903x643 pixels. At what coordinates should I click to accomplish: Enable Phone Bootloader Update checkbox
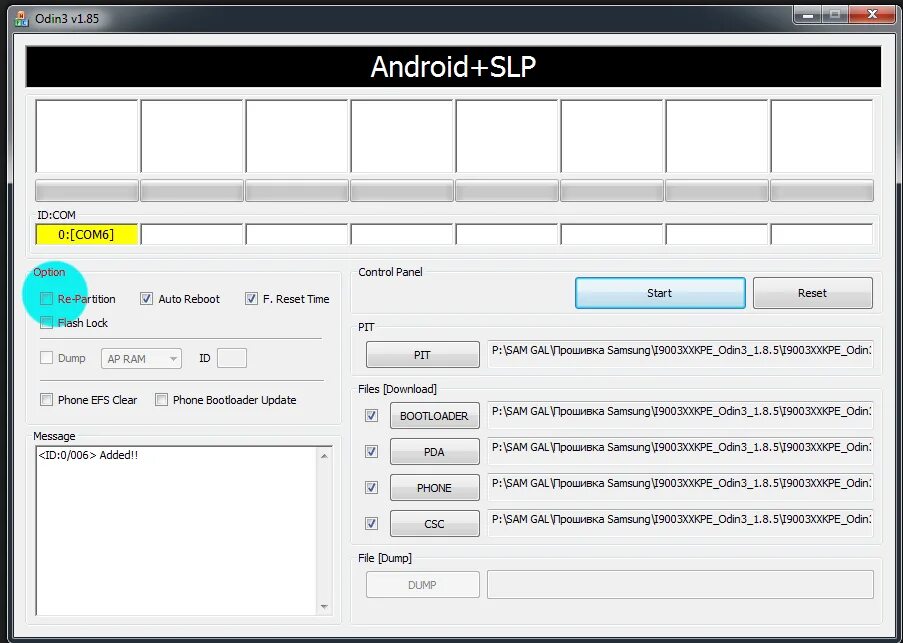162,400
